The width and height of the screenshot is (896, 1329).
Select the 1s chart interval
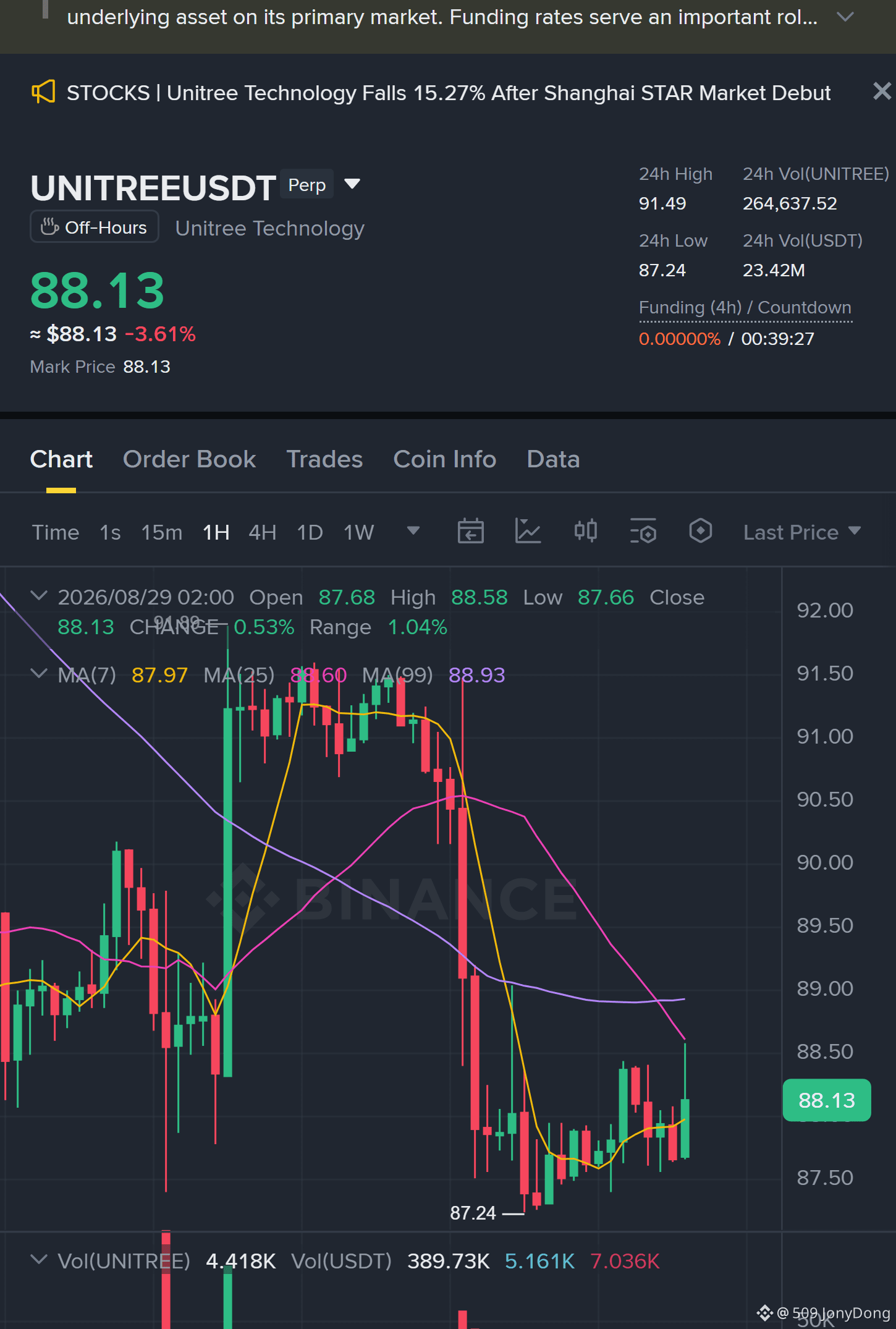tap(110, 532)
